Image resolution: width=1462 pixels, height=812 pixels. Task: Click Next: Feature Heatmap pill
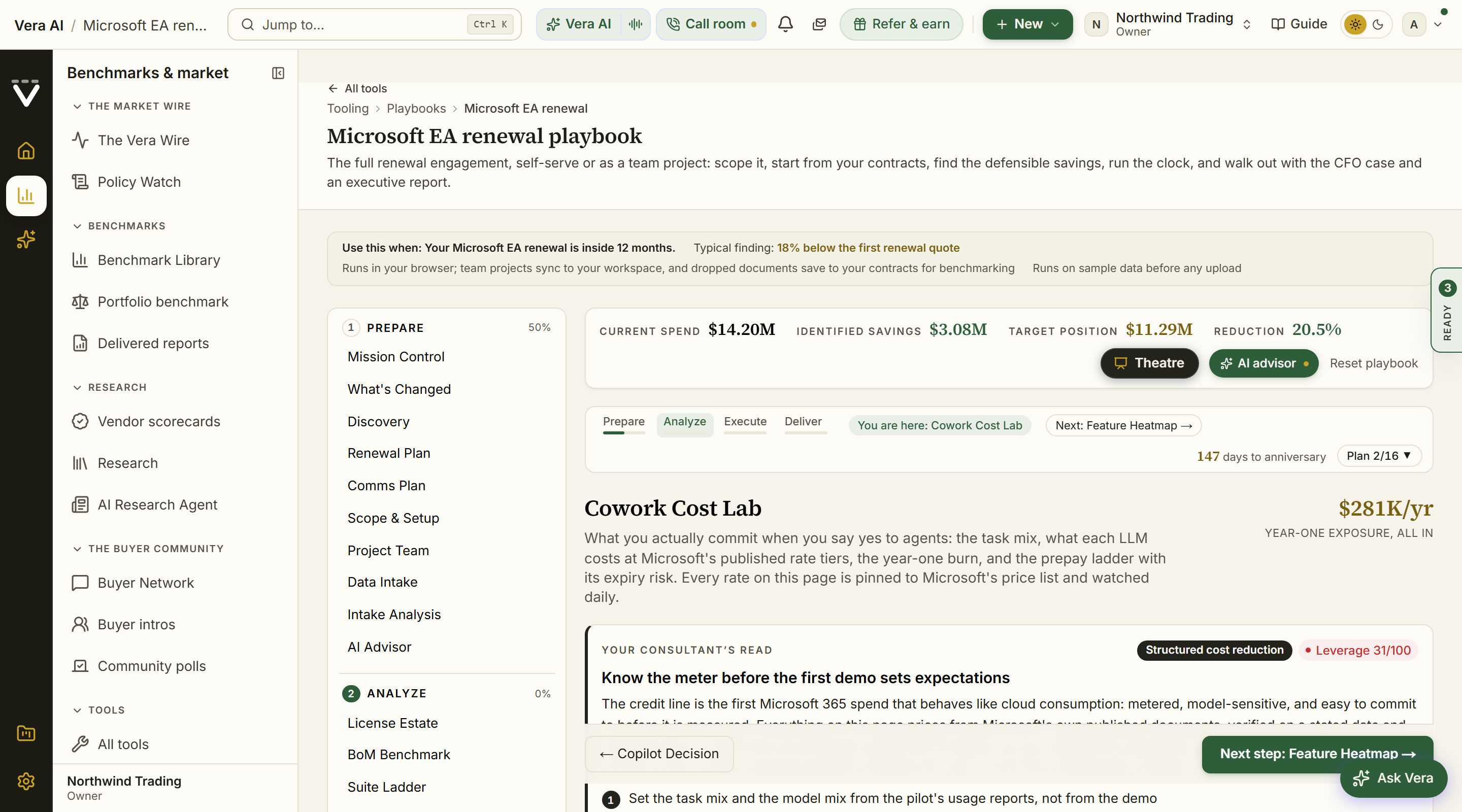pyautogui.click(x=1124, y=426)
